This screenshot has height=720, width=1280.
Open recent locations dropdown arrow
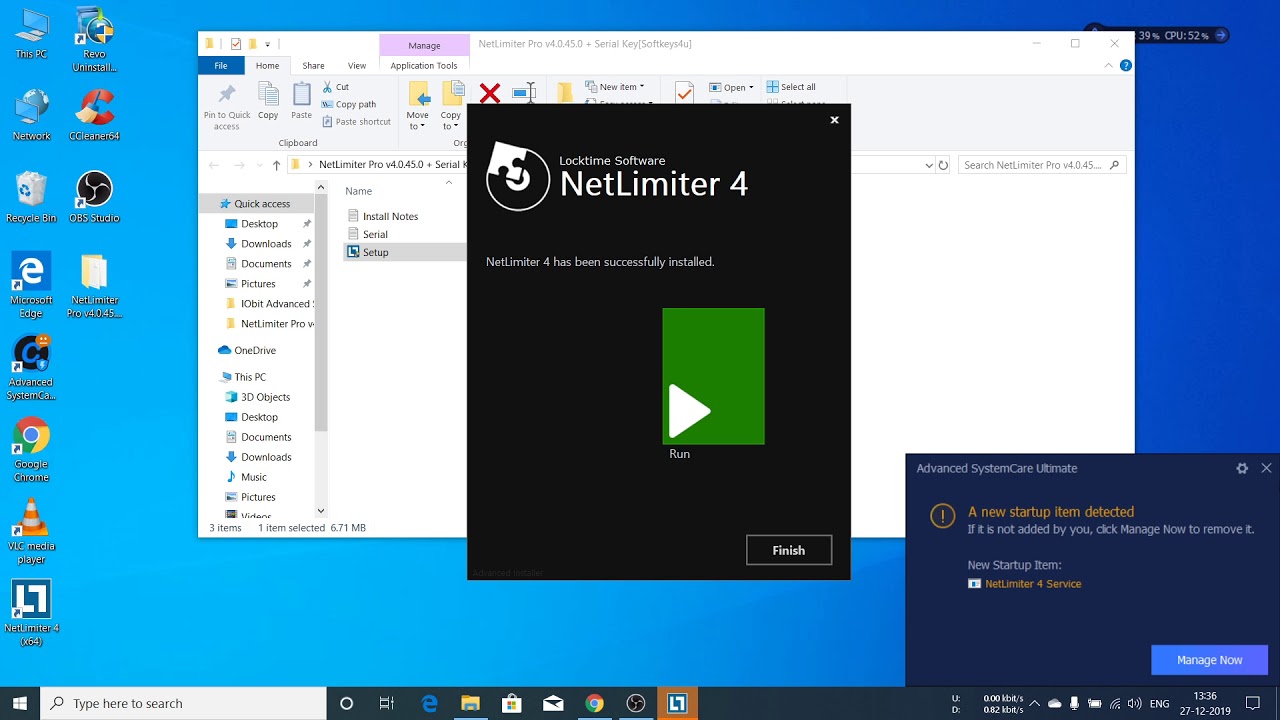259,165
